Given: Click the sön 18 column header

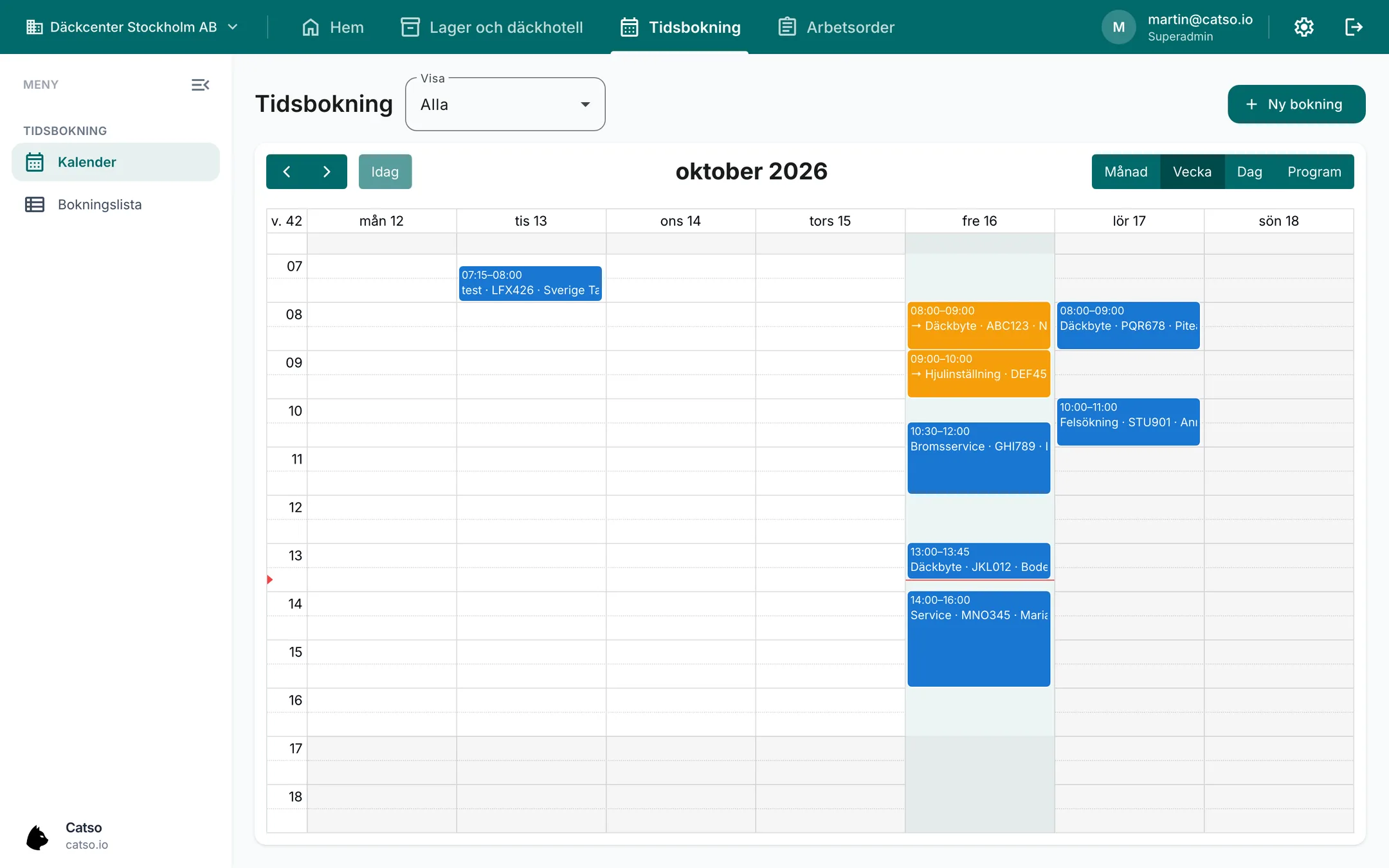Looking at the screenshot, I should click(1278, 221).
